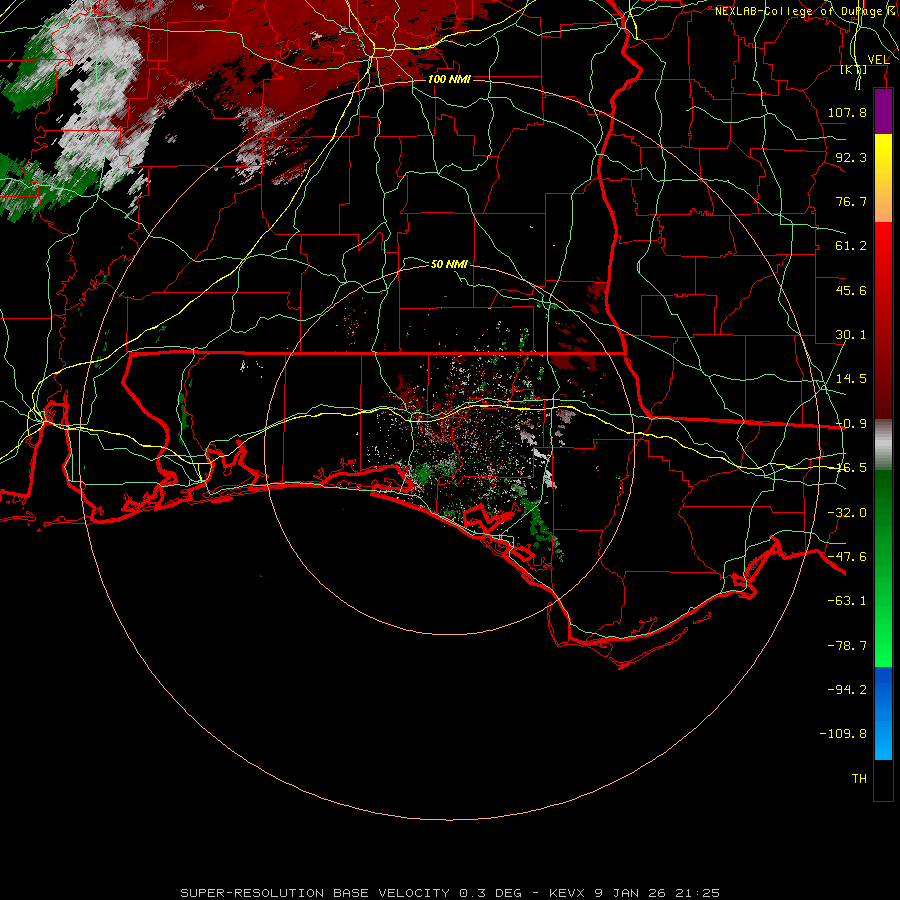Select the 107.8 scale value

point(847,112)
